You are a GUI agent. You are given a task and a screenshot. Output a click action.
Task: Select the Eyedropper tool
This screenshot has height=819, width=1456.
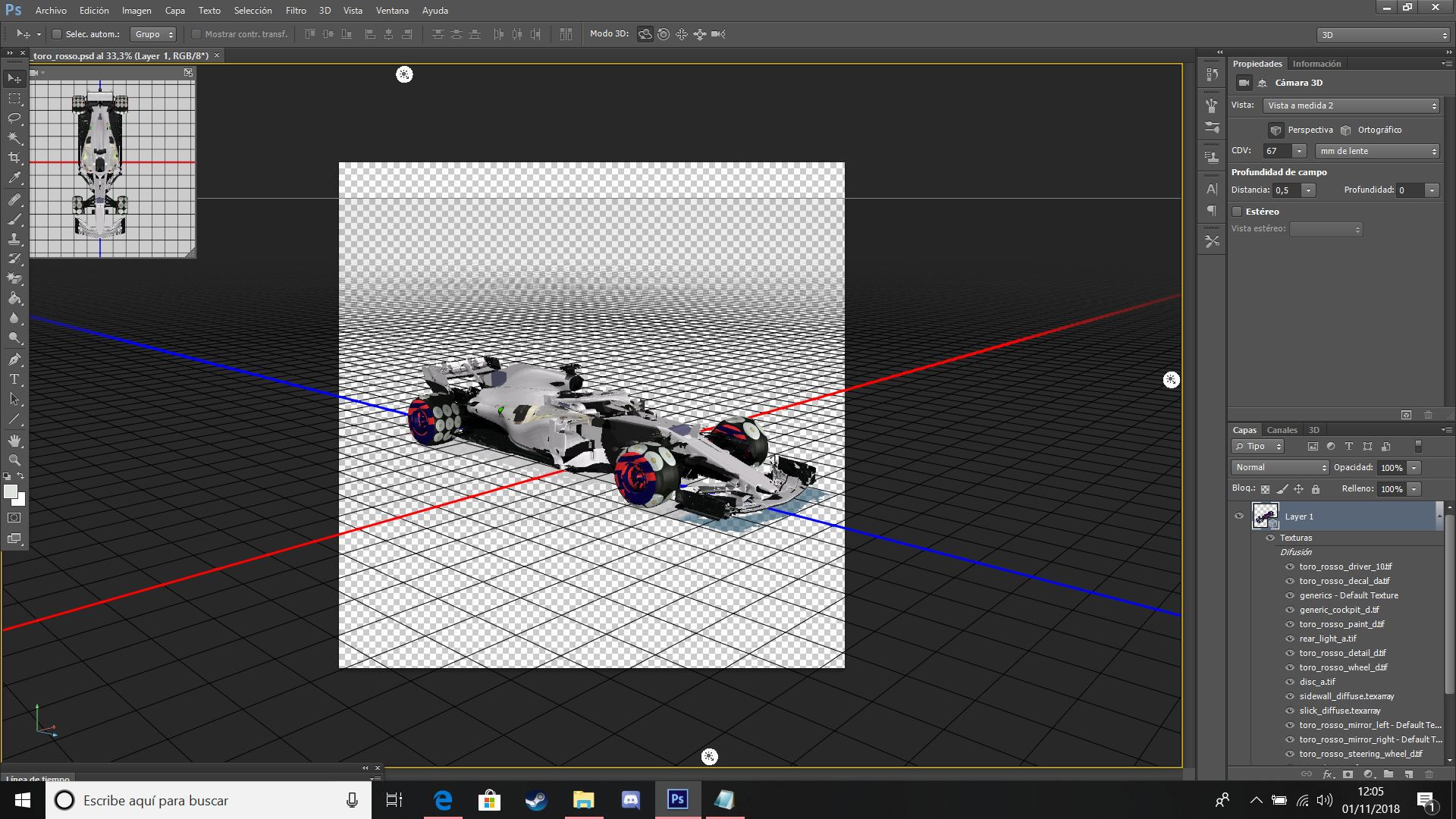pos(14,178)
